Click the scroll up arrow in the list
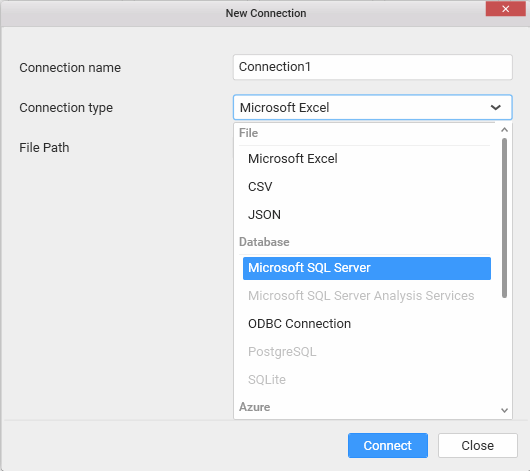The width and height of the screenshot is (530, 471). tap(504, 130)
